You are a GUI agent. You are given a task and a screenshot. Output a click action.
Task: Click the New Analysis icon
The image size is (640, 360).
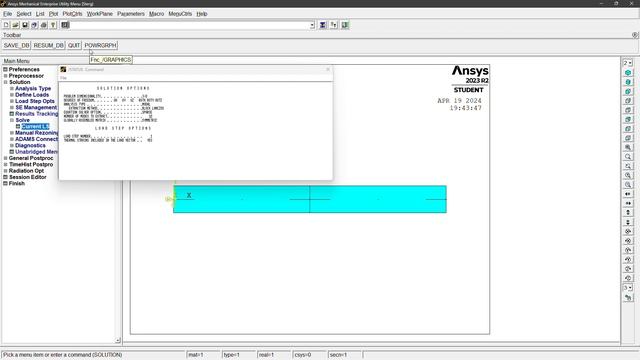coord(6,25)
